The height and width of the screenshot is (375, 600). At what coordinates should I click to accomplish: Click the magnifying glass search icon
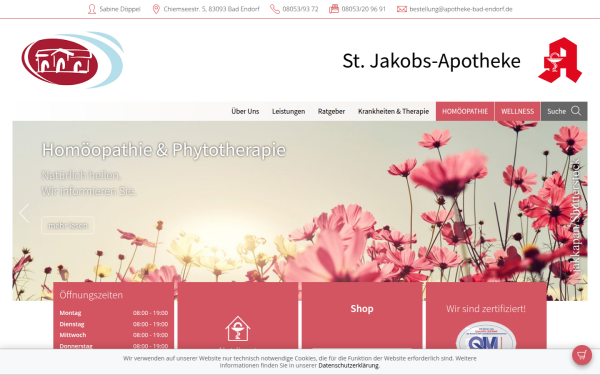576,111
